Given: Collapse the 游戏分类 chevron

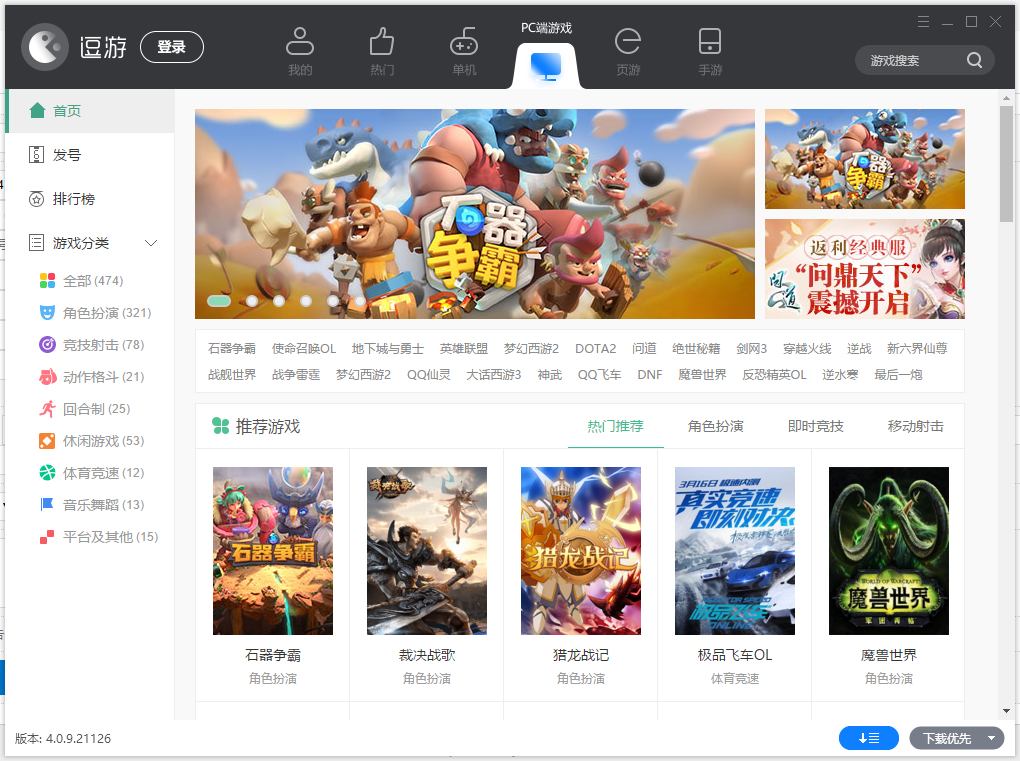Looking at the screenshot, I should click(x=151, y=243).
